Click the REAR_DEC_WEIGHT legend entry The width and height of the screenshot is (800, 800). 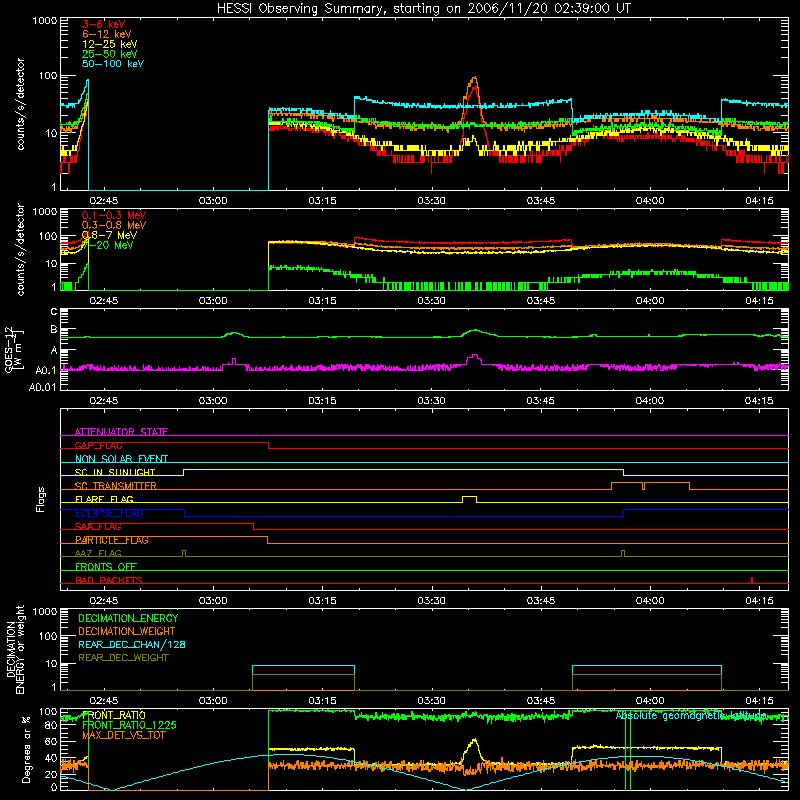click(x=123, y=658)
